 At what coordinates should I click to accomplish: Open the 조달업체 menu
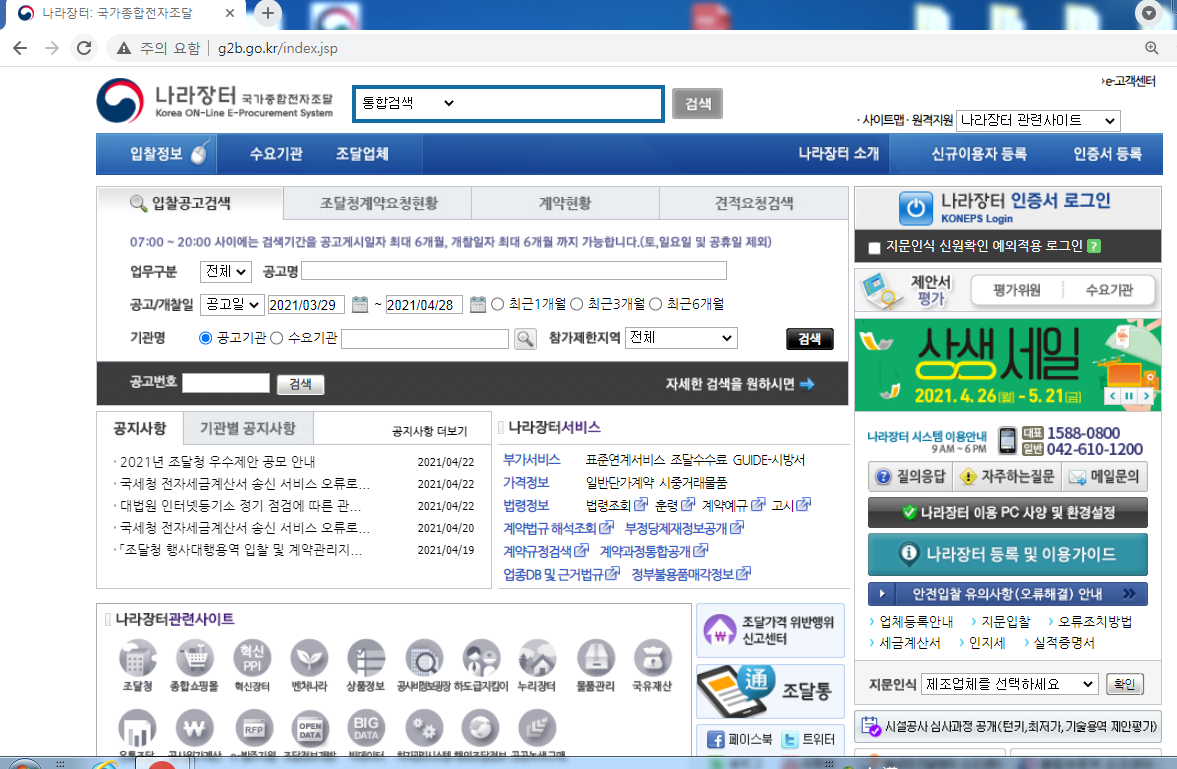362,154
